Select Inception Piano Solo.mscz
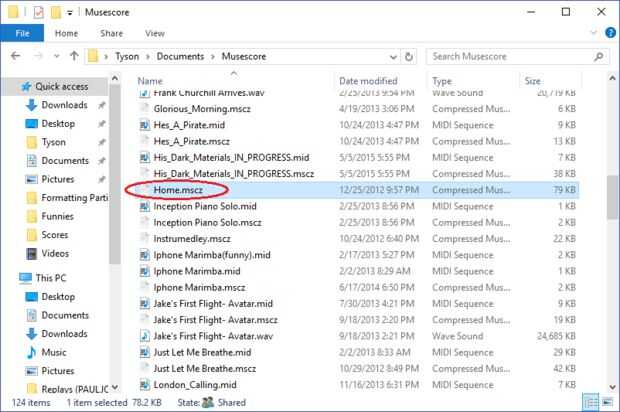Viewport: 620px width, 412px height. coord(207,222)
